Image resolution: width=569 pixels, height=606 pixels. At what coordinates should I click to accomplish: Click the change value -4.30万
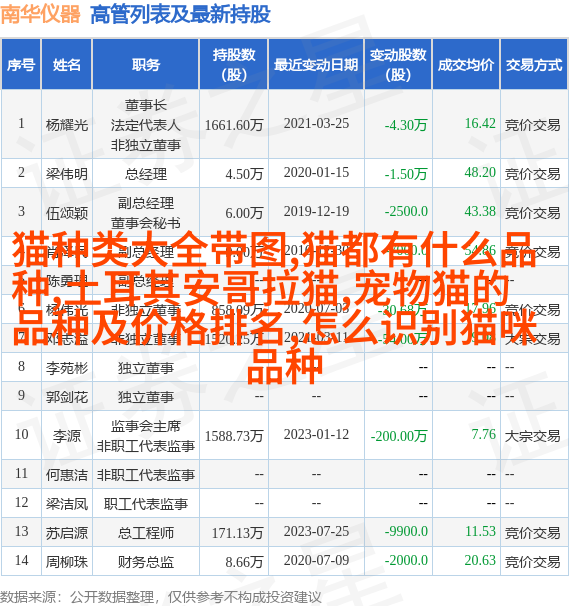tap(405, 125)
